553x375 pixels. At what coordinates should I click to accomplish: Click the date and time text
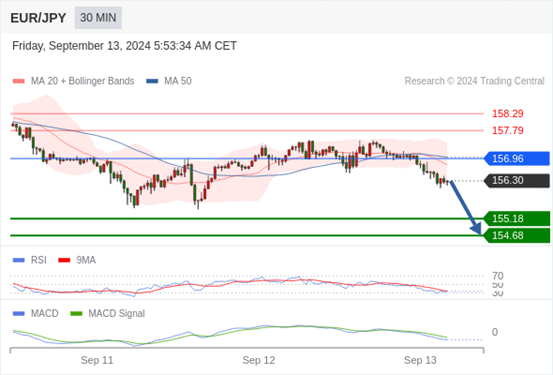[124, 46]
